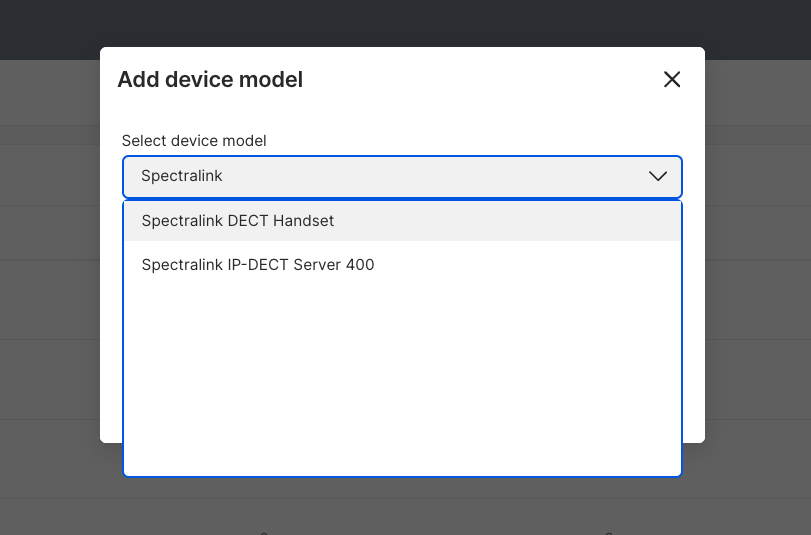Dismiss dialog via the X icon
Image resolution: width=811 pixels, height=535 pixels.
pyautogui.click(x=671, y=79)
